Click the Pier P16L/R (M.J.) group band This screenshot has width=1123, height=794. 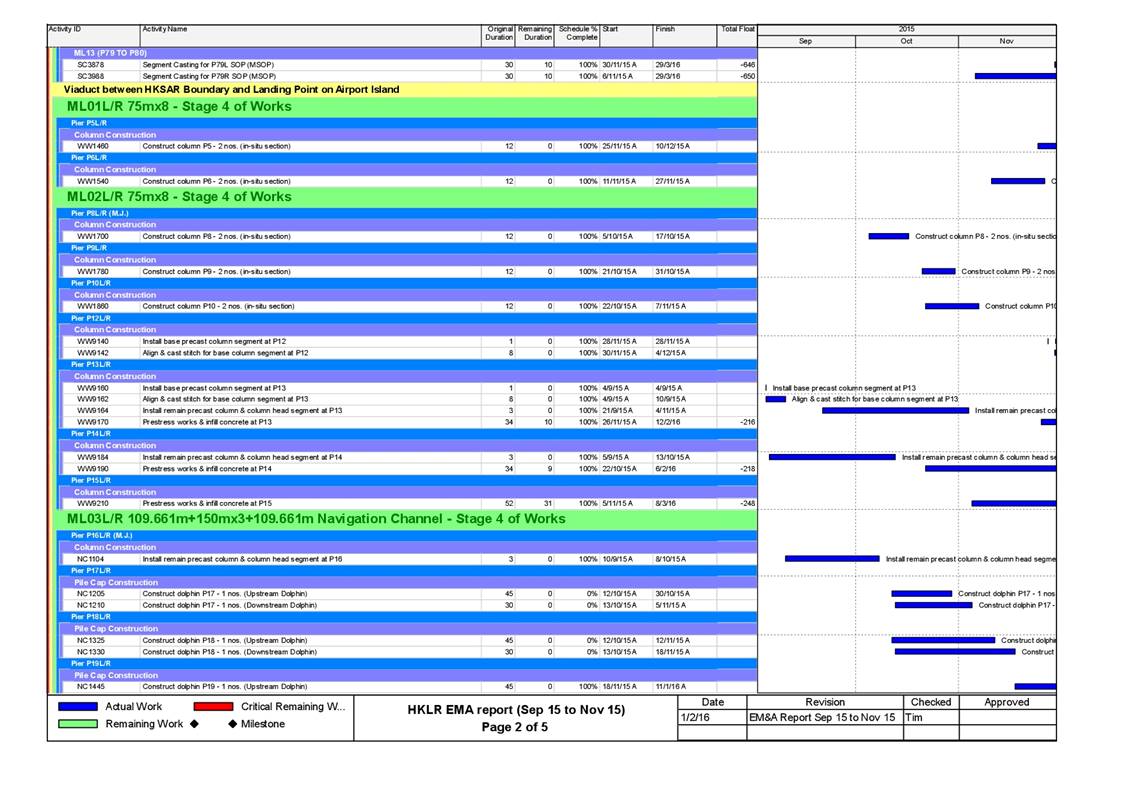(x=407, y=536)
